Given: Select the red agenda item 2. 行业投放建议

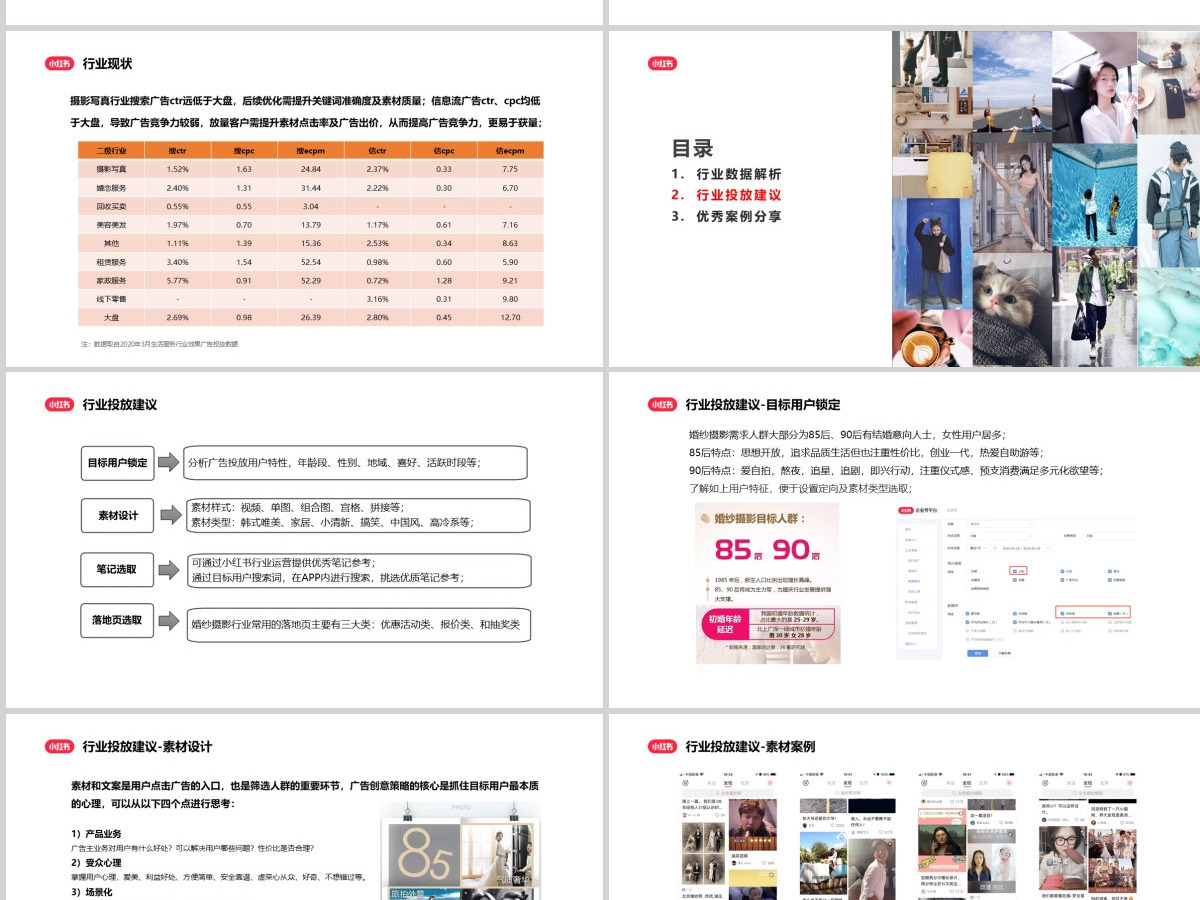Looking at the screenshot, I should [727, 195].
